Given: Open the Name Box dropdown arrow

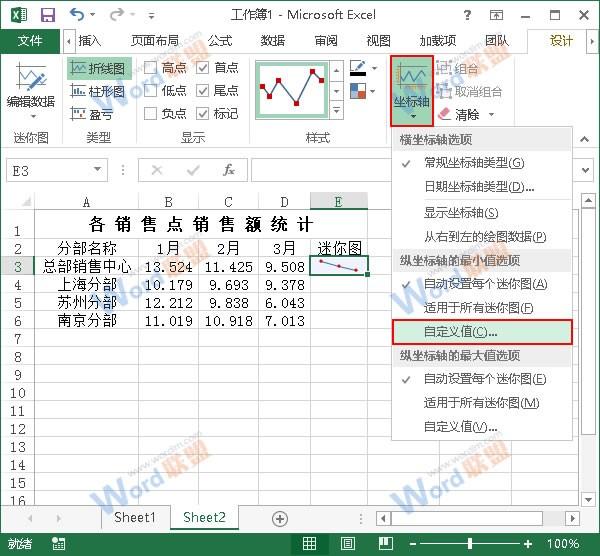Looking at the screenshot, I should click(x=98, y=169).
